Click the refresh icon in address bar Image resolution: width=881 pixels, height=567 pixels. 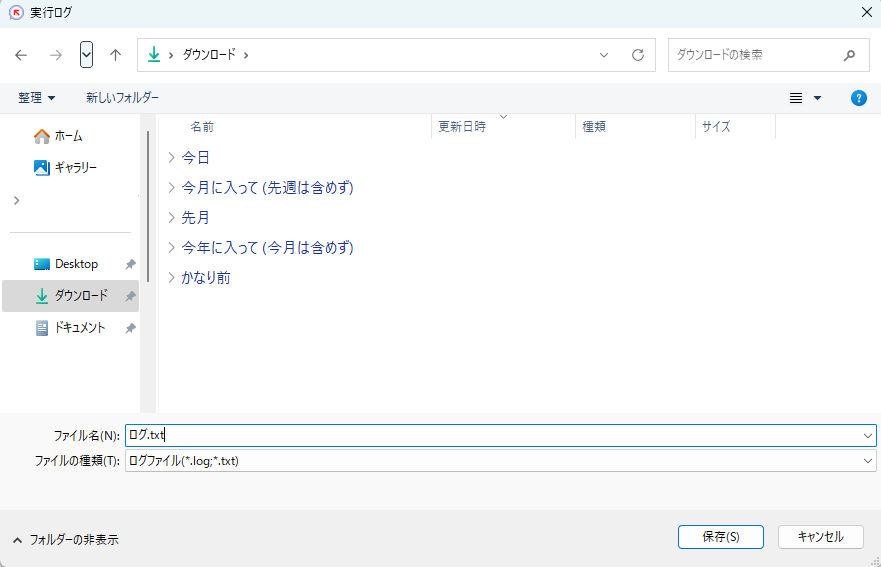tap(637, 55)
